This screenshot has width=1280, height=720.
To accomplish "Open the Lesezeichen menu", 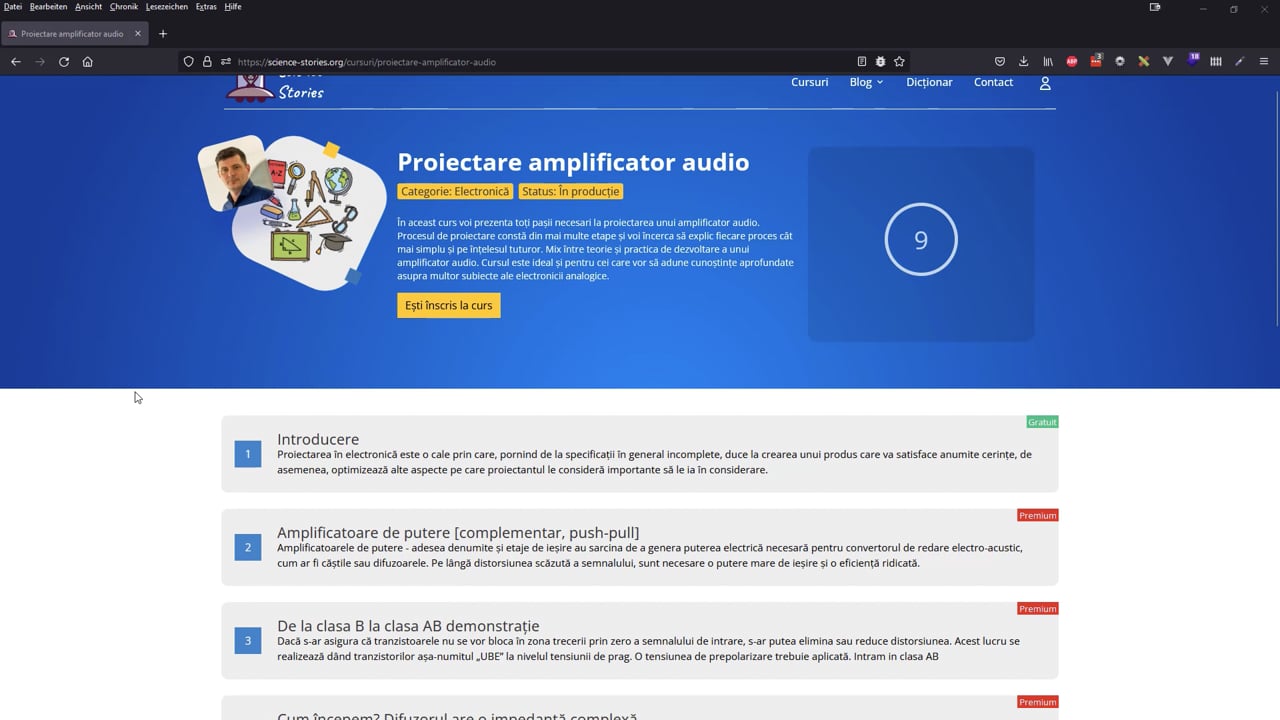I will 167,7.
